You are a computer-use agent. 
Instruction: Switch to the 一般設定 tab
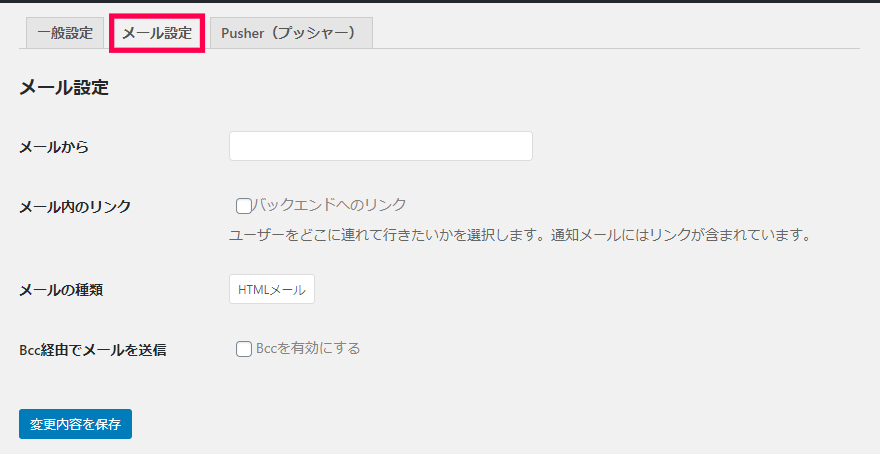(x=65, y=33)
